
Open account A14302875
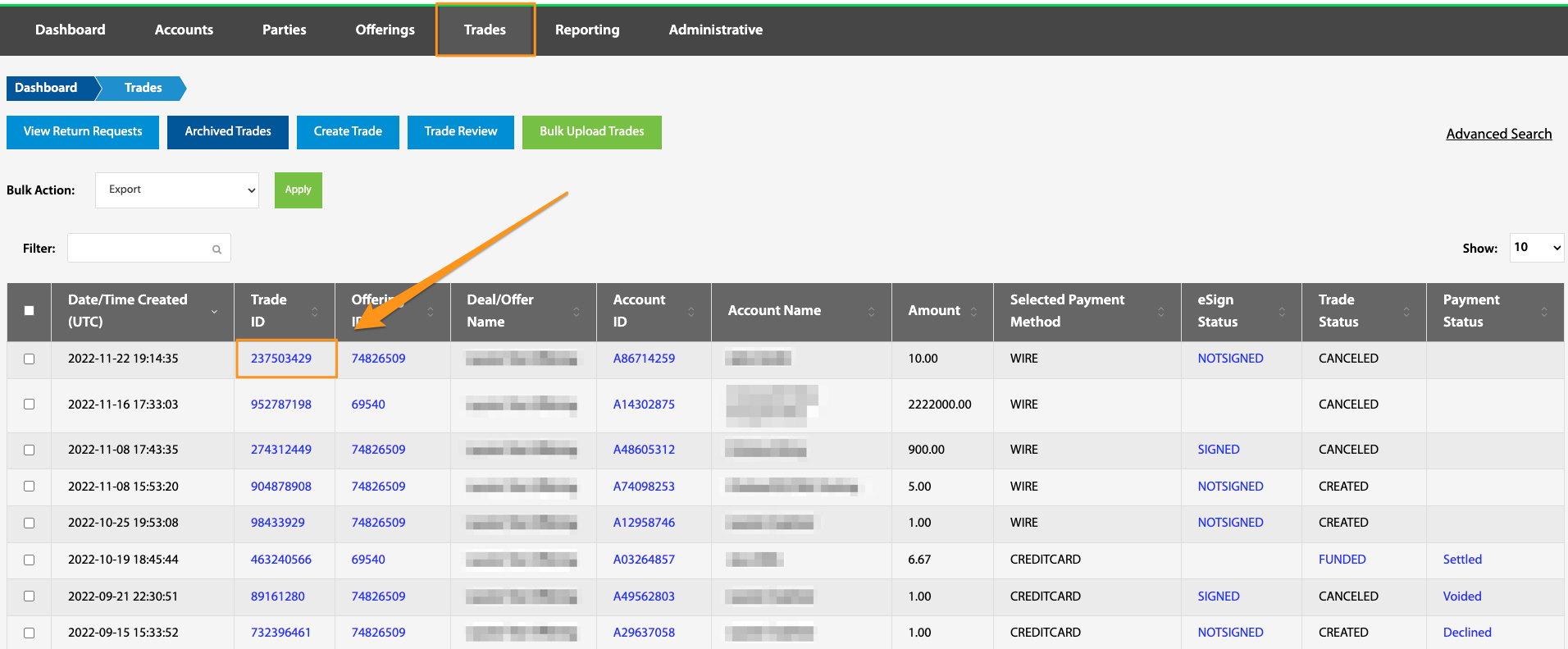tap(645, 404)
